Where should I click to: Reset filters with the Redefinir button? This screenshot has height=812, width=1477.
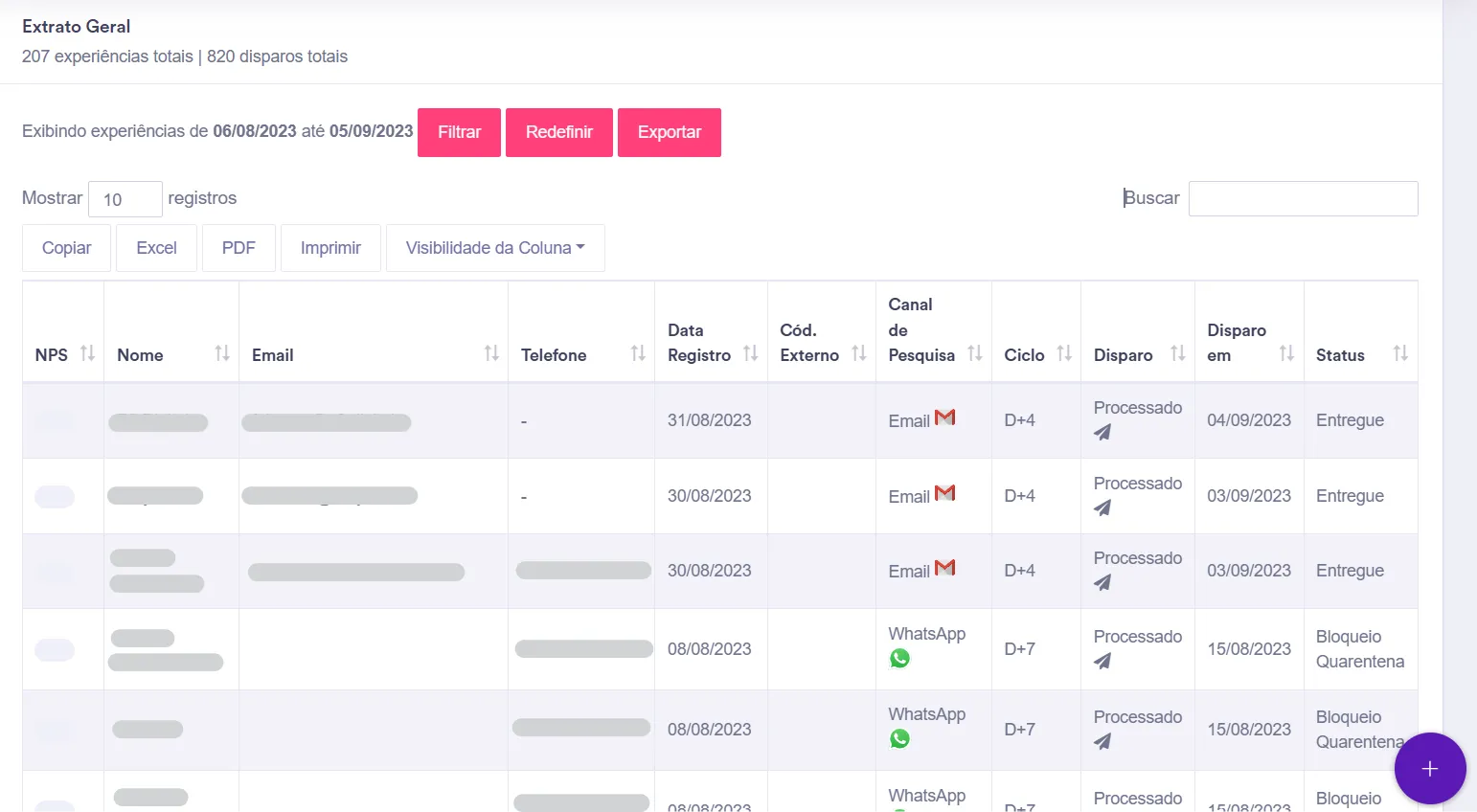(559, 132)
